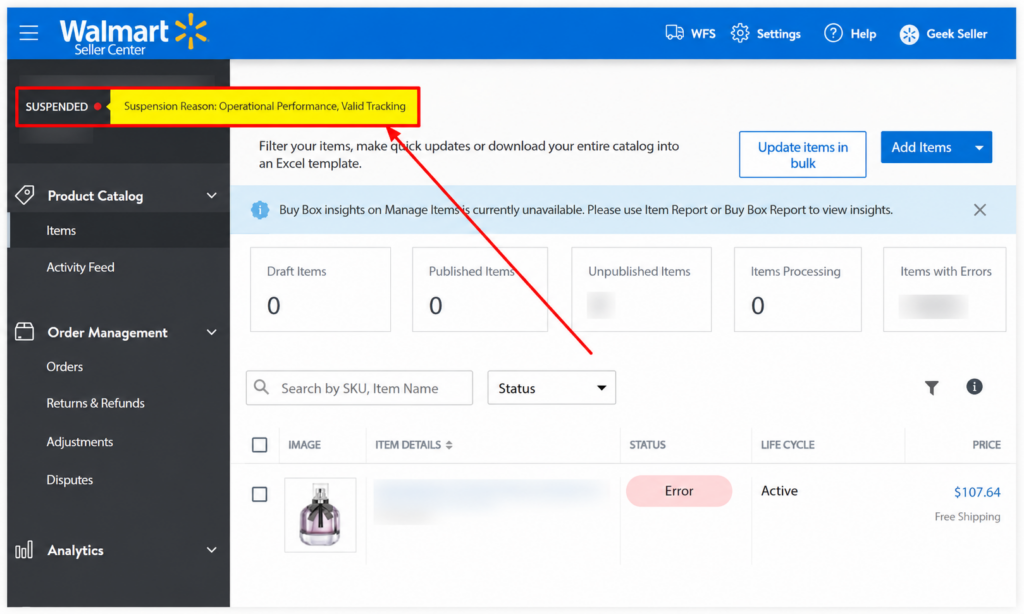Click the PRICE column header

[x=986, y=445]
